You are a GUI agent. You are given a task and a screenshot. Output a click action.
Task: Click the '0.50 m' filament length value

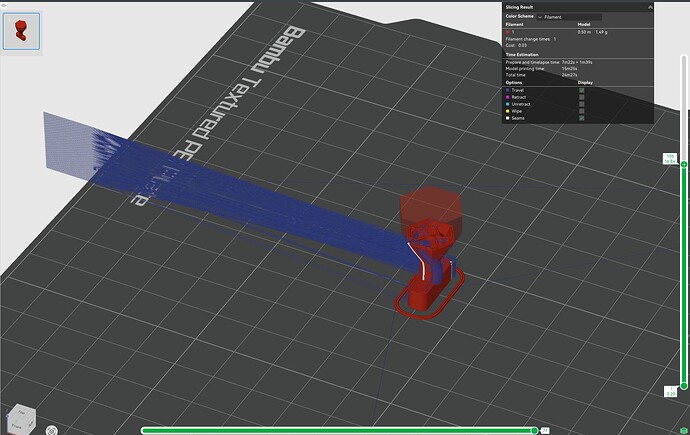point(584,32)
